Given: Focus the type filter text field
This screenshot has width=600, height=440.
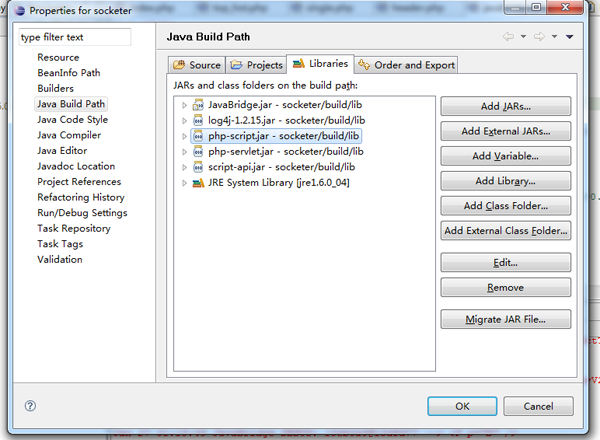Looking at the screenshot, I should pos(74,37).
